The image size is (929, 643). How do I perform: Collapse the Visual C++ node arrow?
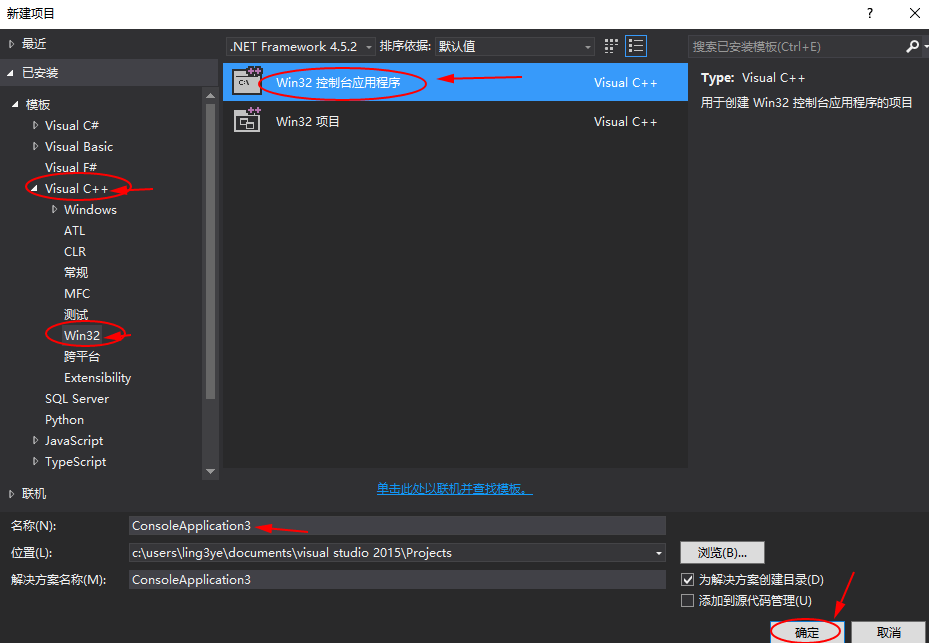tap(34, 188)
